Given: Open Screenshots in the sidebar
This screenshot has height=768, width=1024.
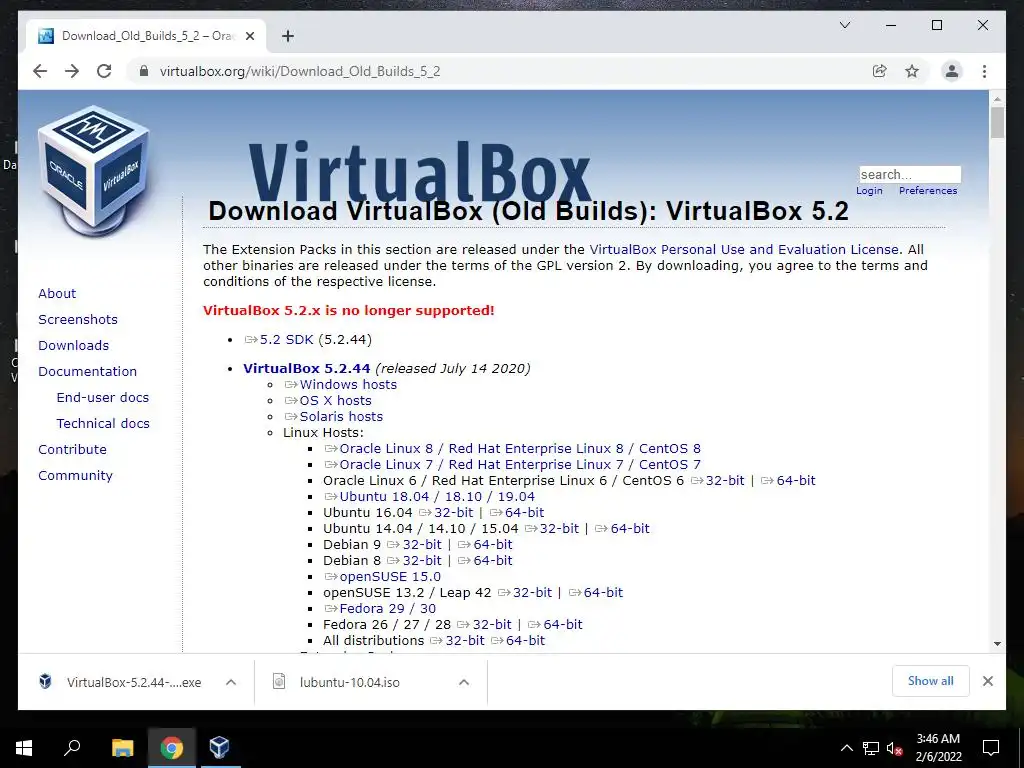Looking at the screenshot, I should (78, 319).
